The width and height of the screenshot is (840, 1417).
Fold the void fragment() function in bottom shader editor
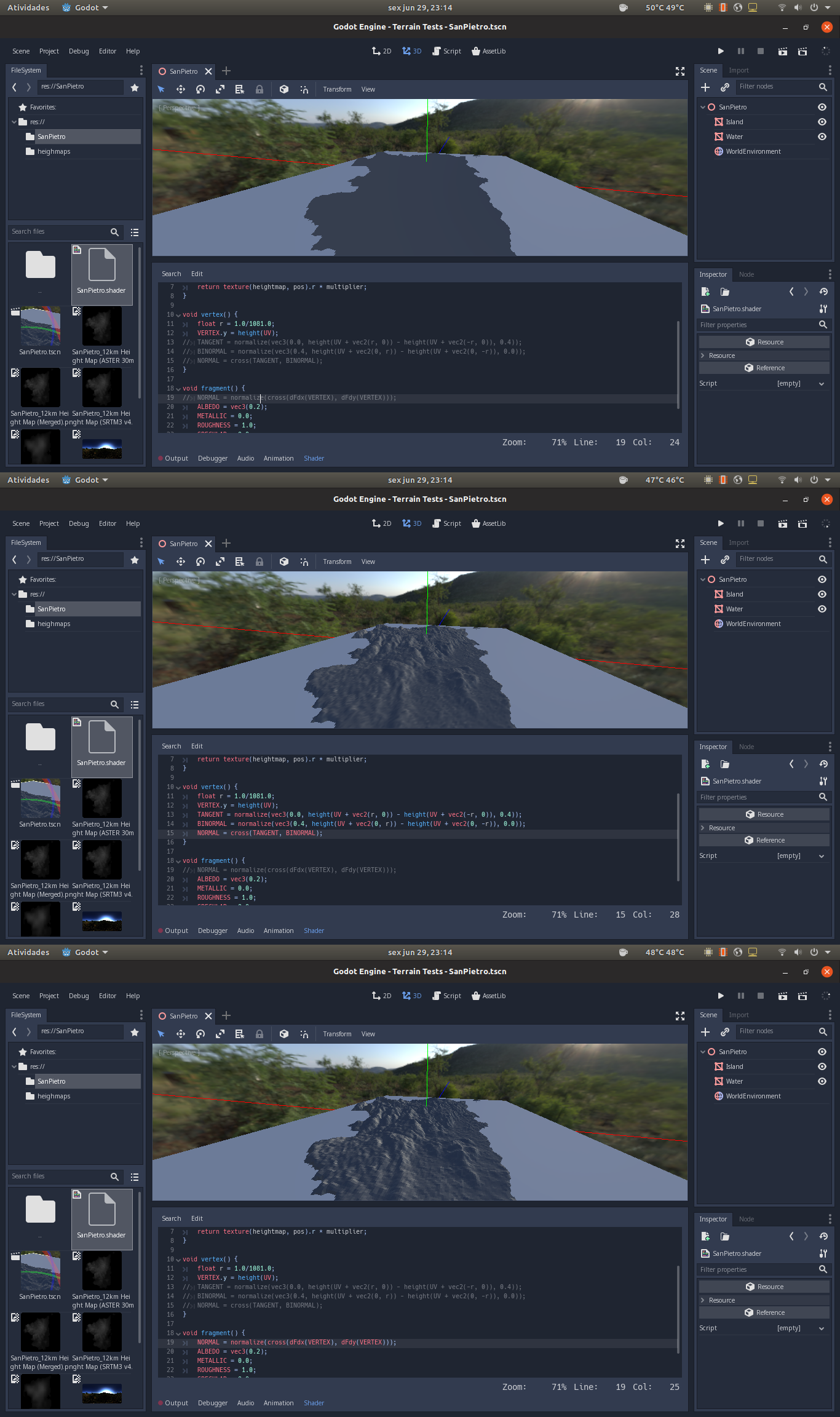tap(178, 1333)
